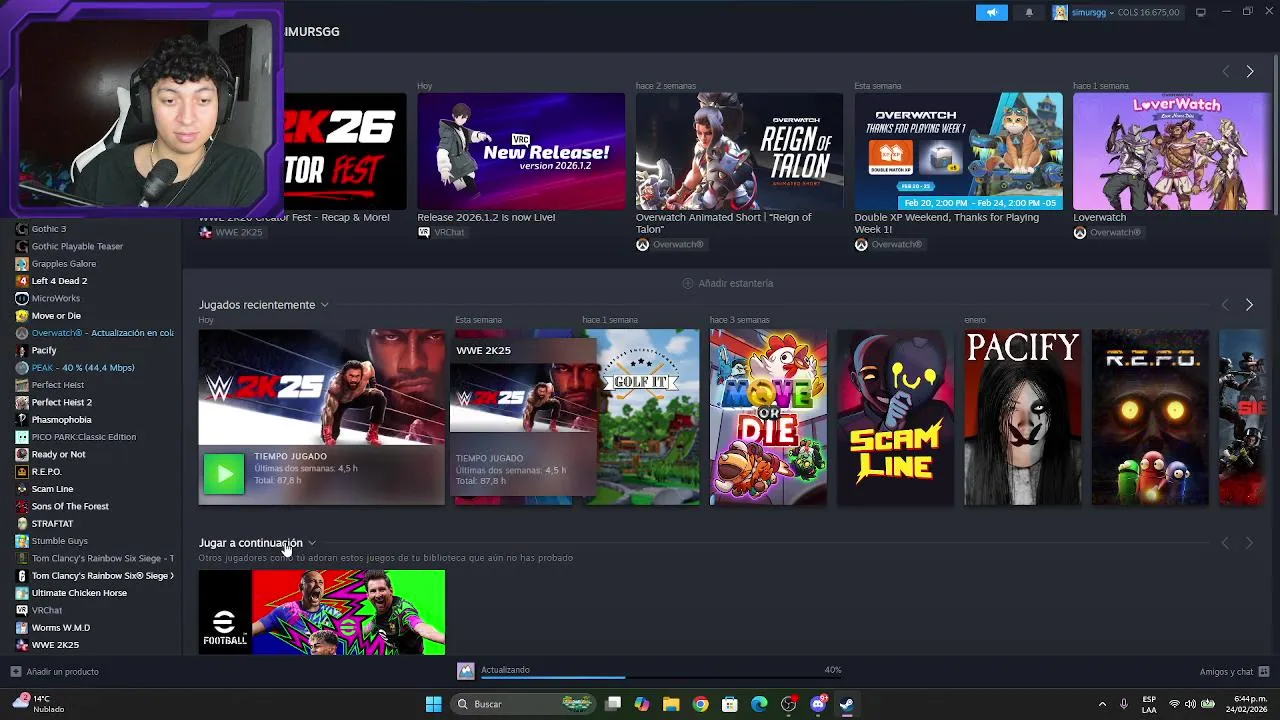Switch to Big Picture mode icon
The image size is (1280, 720).
(1201, 12)
